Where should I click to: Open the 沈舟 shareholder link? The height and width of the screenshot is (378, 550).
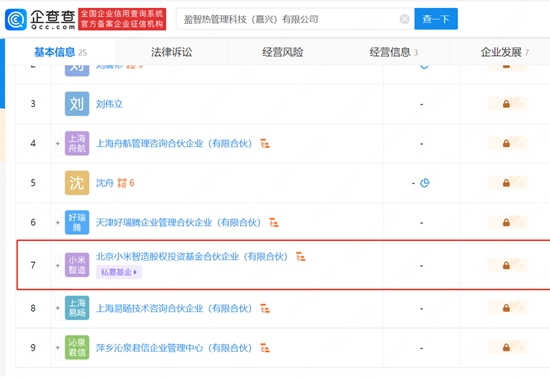coord(105,183)
